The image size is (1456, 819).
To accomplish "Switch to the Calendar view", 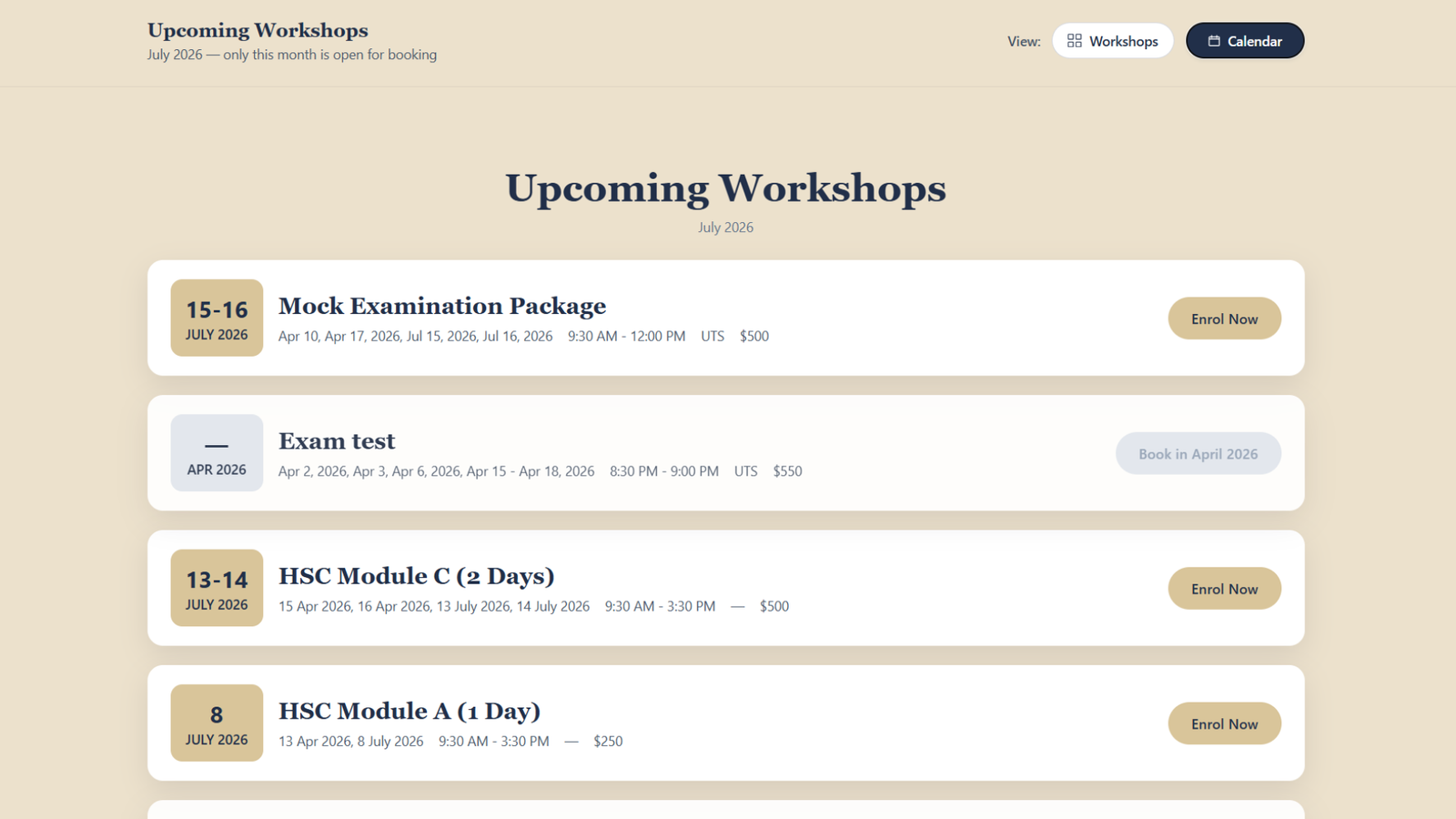I will [x=1244, y=41].
